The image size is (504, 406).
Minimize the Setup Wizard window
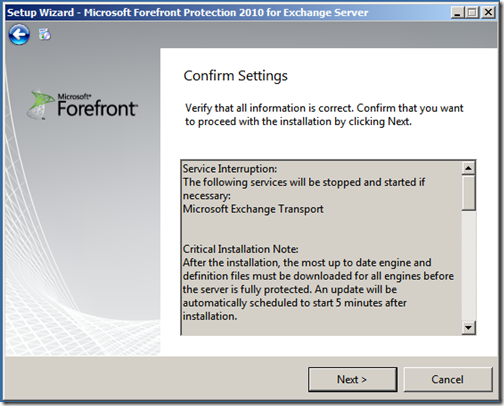[457, 13]
